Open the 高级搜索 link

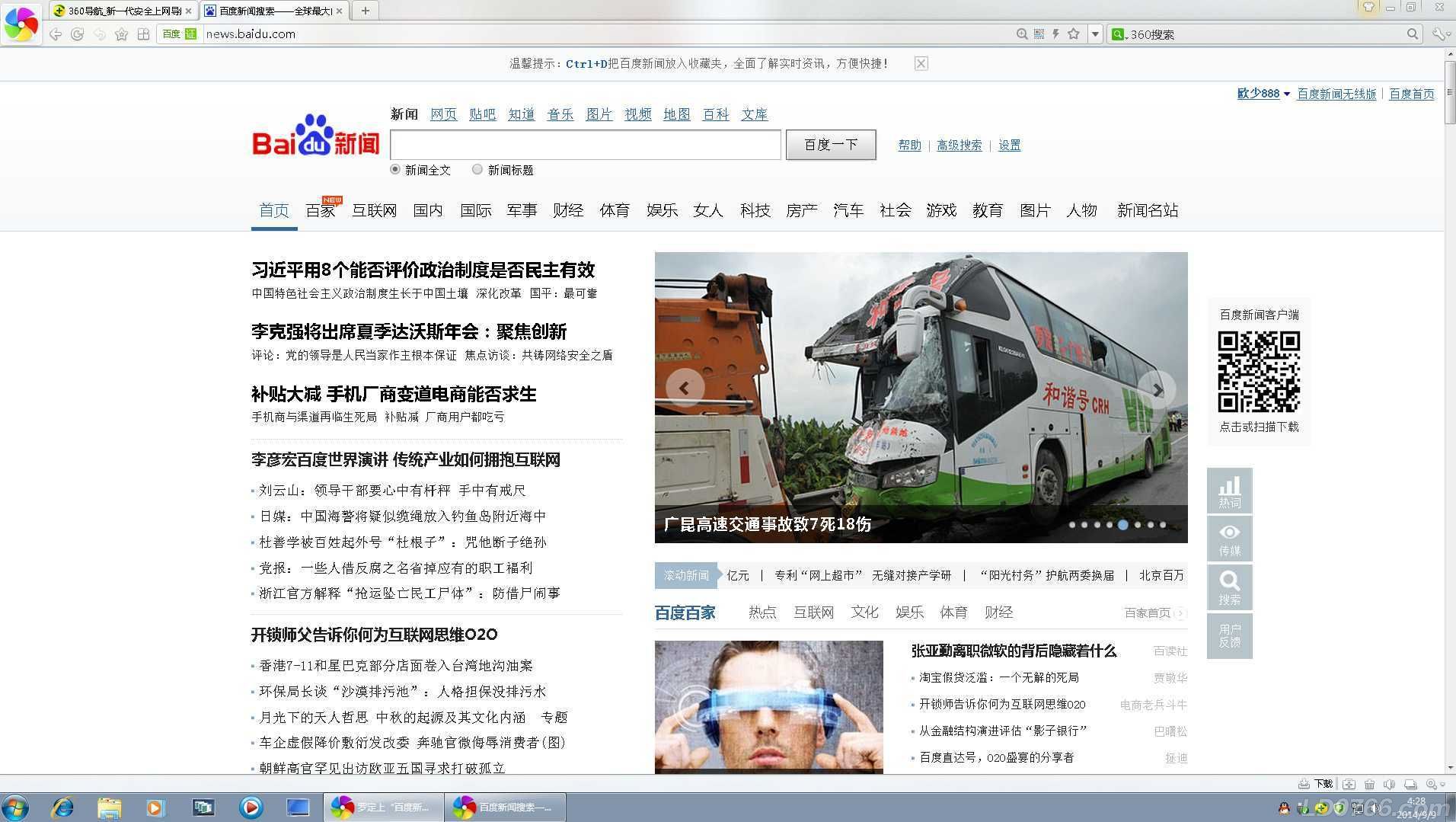click(959, 146)
